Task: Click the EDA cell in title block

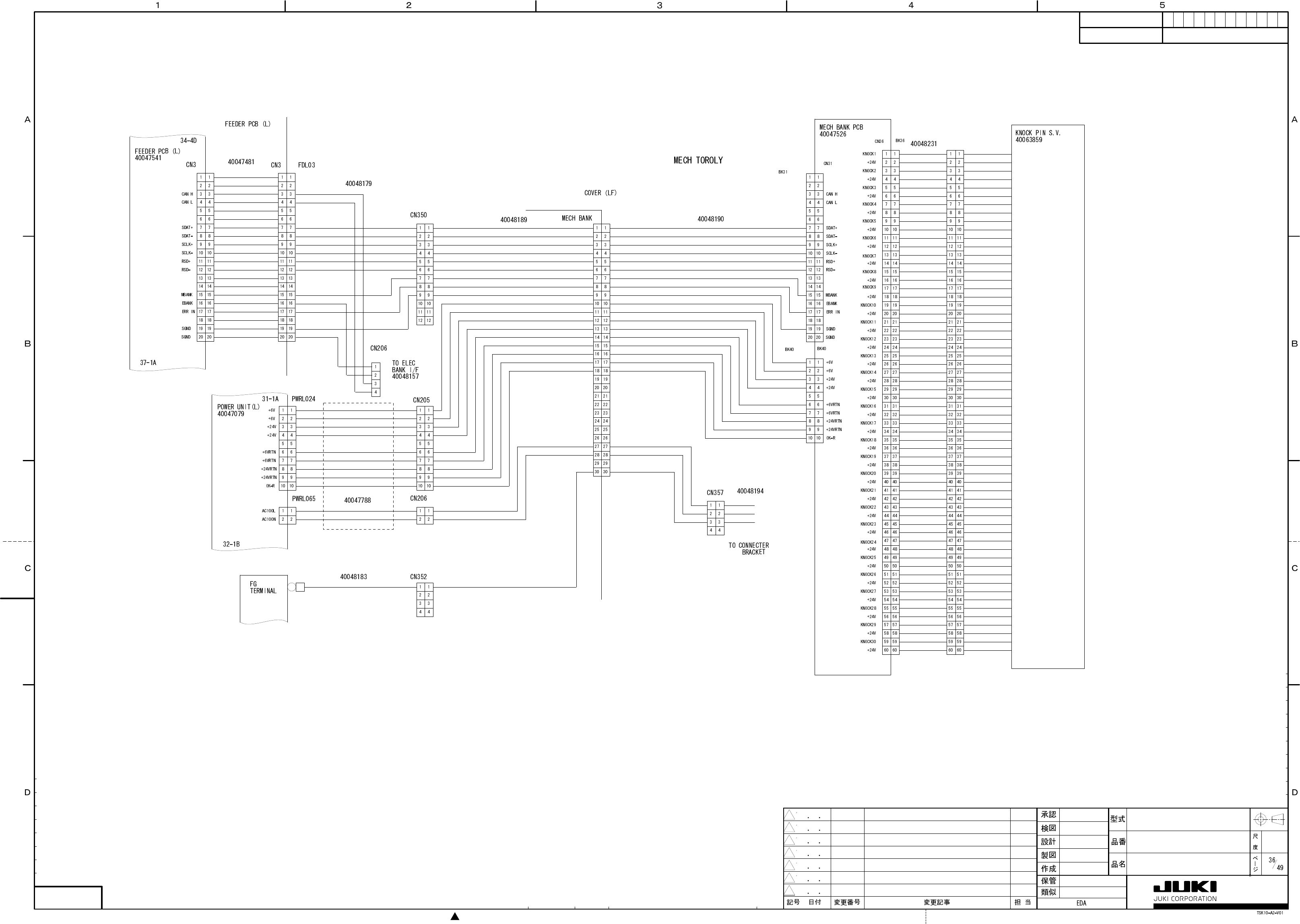Action: pyautogui.click(x=1081, y=903)
